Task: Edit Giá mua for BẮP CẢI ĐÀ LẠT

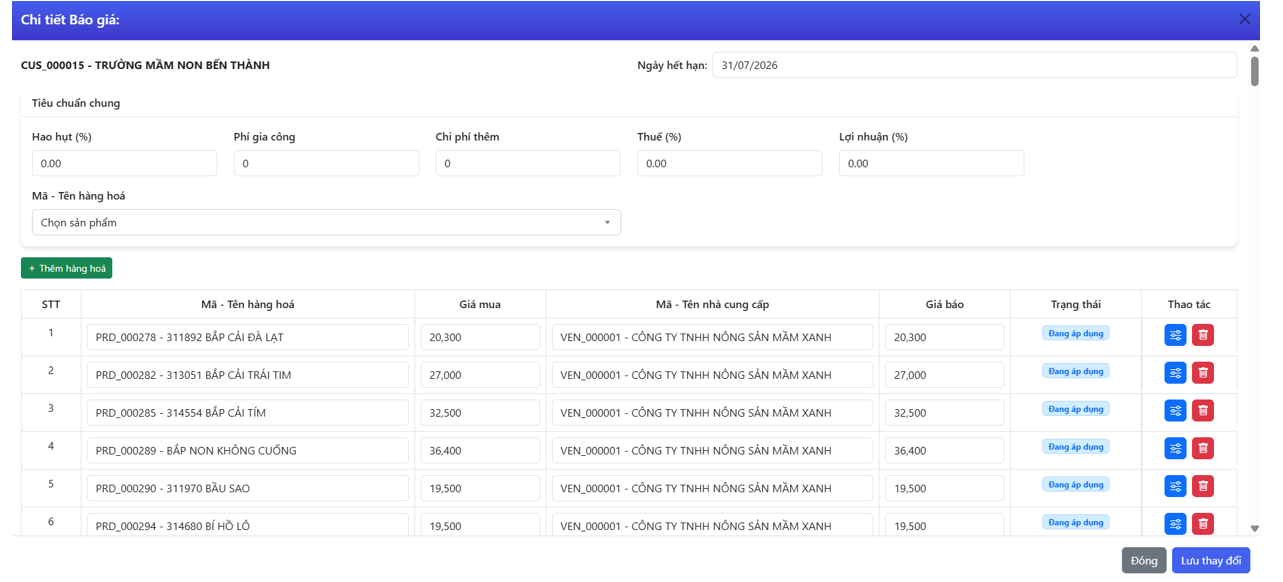Action: [x=480, y=337]
